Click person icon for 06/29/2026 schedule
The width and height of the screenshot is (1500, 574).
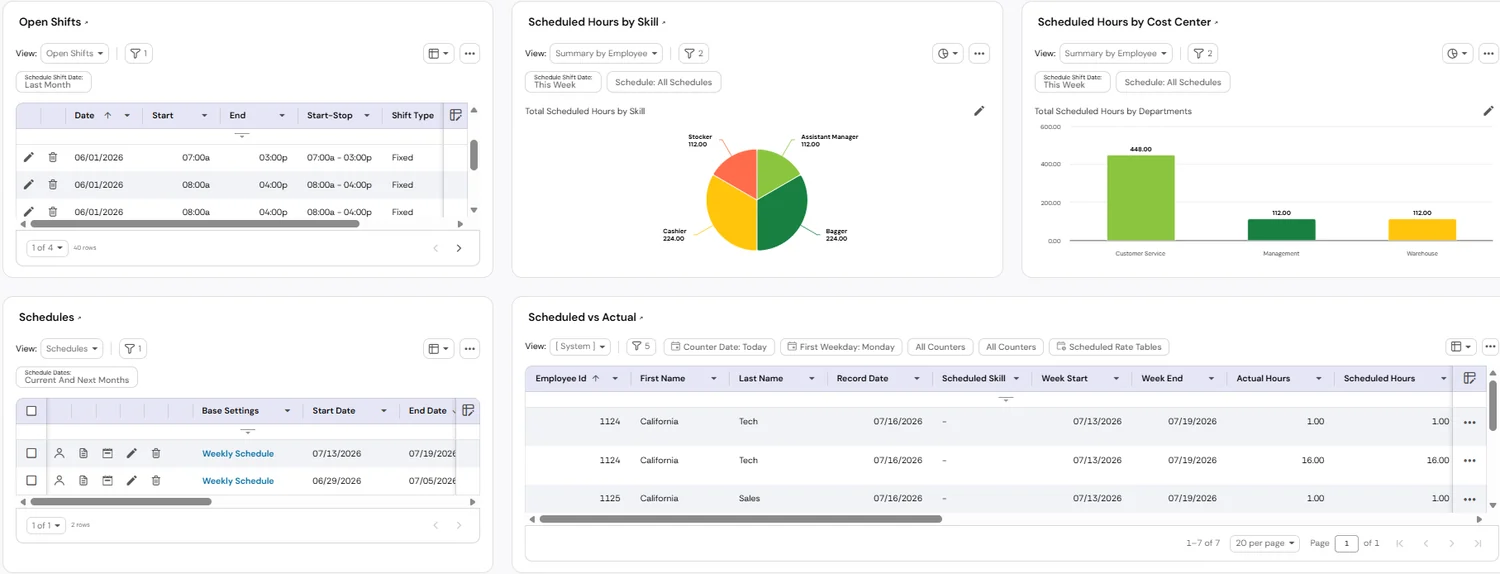tap(59, 481)
